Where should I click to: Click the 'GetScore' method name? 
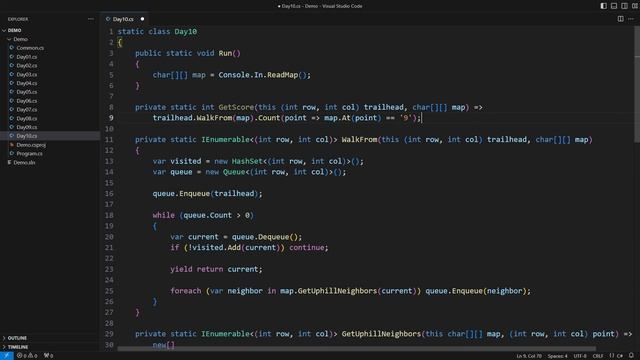(x=236, y=107)
